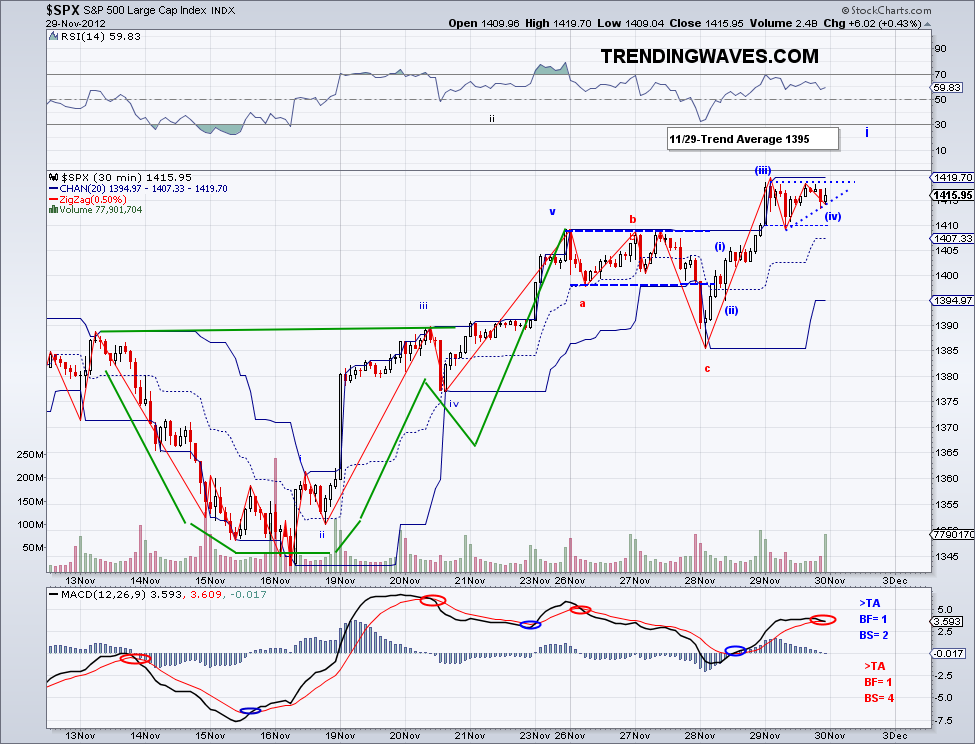Click the blue >TA annotation
The height and width of the screenshot is (744, 975).
(x=869, y=603)
